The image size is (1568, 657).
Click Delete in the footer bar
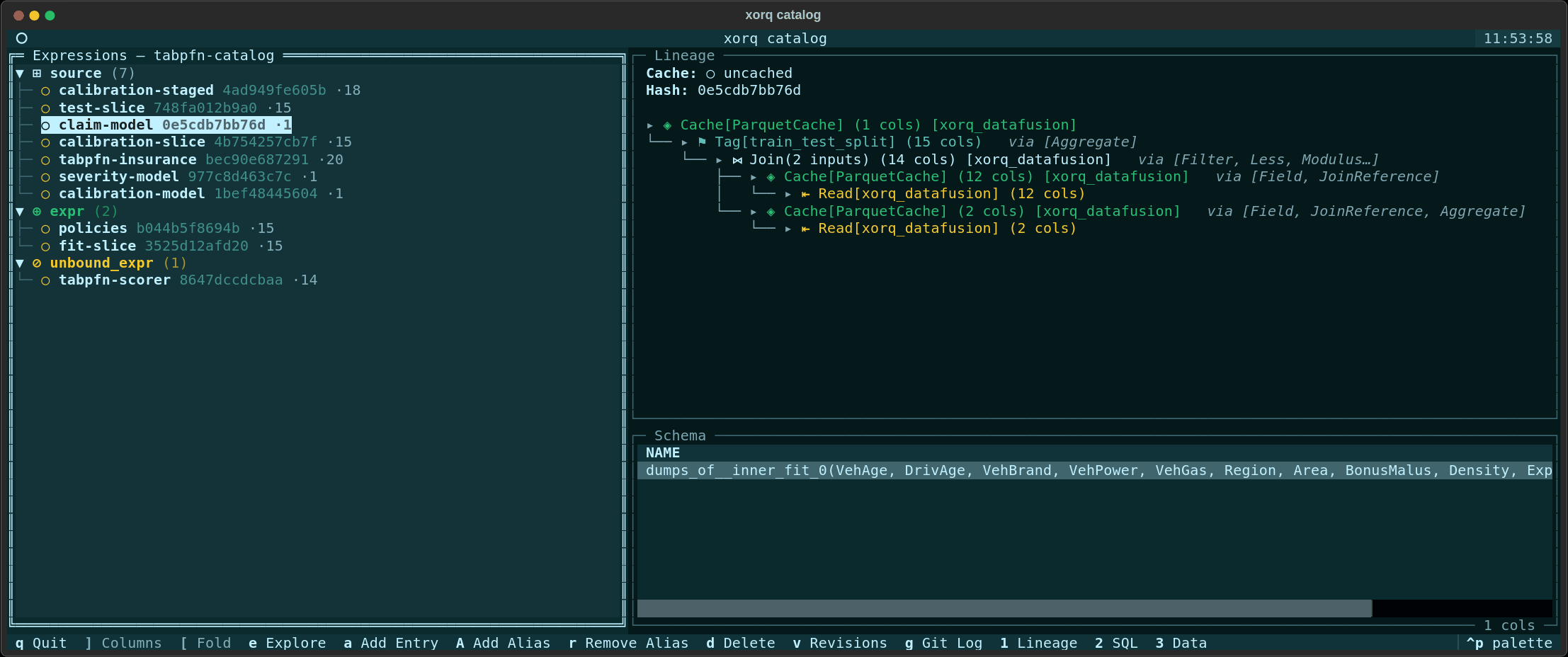(x=741, y=643)
